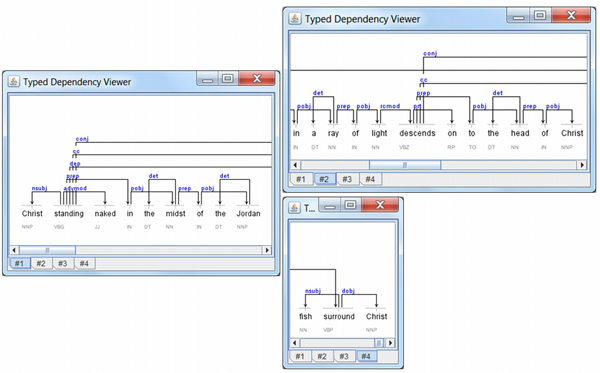Click Java icon in left Typed Dependency Viewer

pyautogui.click(x=14, y=81)
